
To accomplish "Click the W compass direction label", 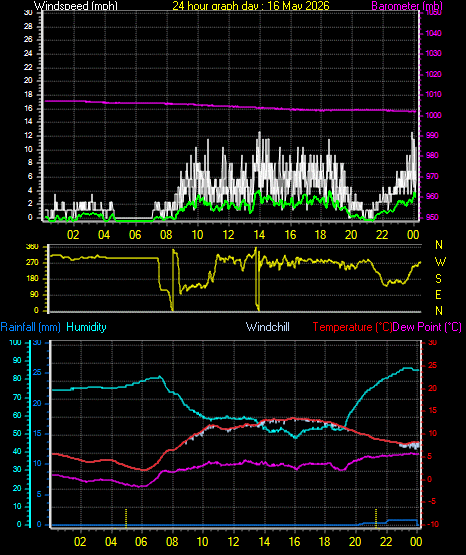I will pos(440,262).
